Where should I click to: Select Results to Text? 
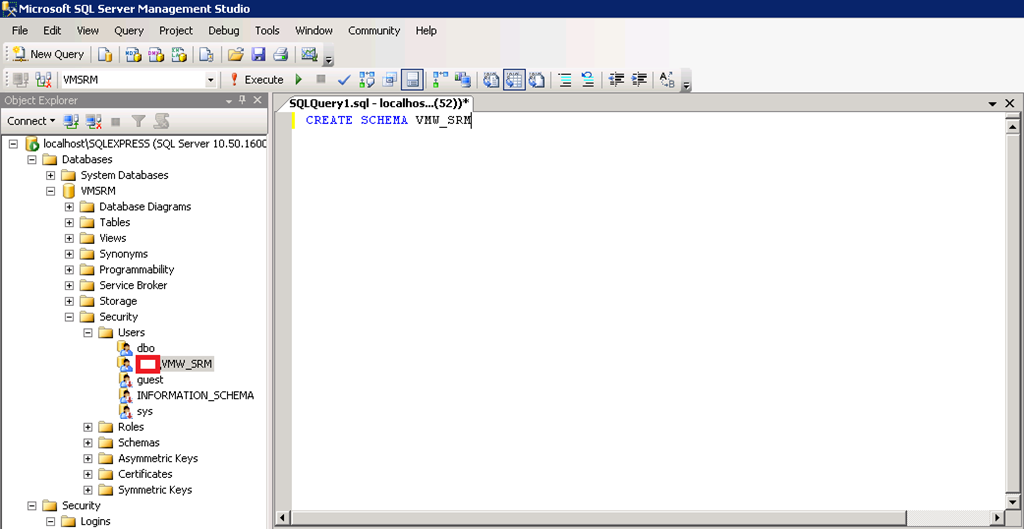[x=491, y=80]
